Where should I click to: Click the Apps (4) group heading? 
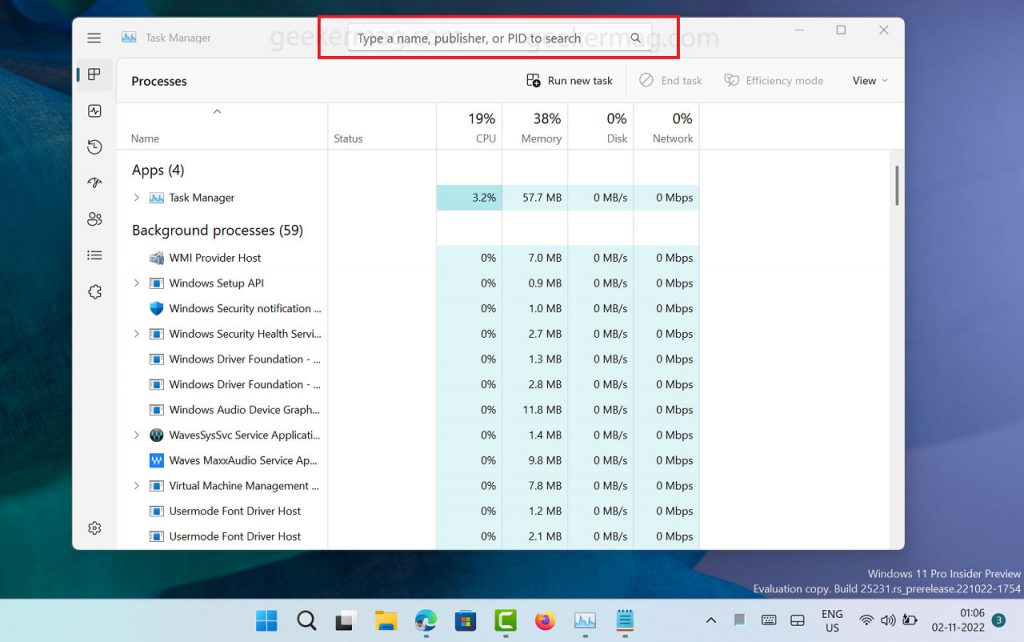(x=158, y=170)
